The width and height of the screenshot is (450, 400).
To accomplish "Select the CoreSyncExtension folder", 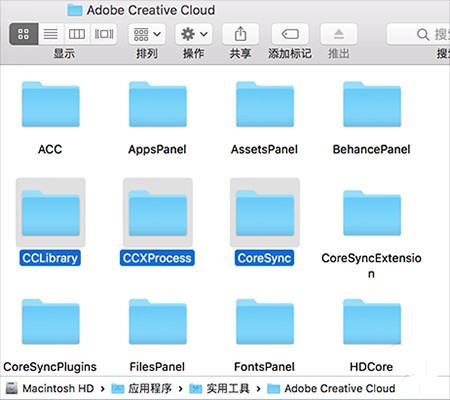I will pos(372,213).
